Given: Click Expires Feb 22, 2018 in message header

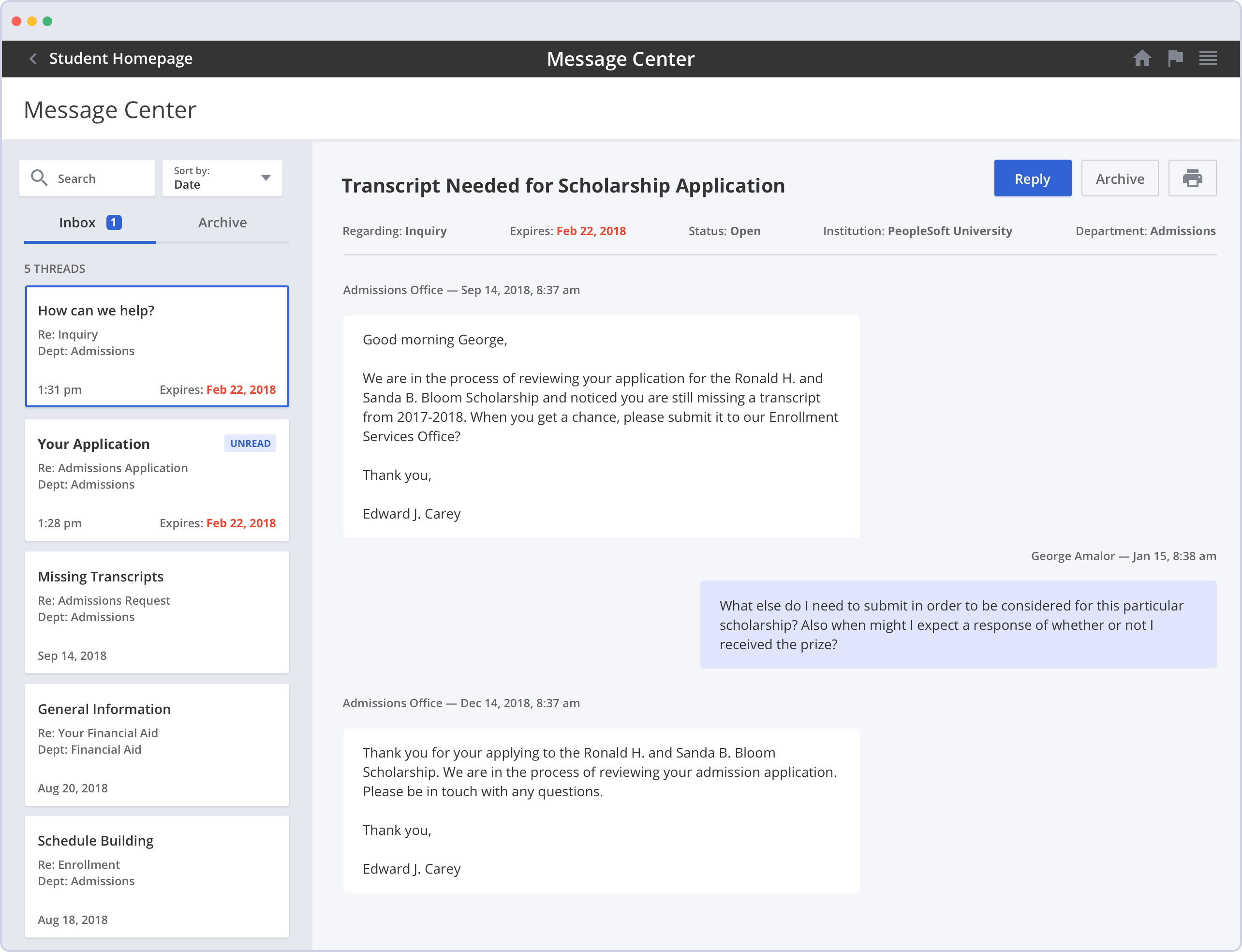Looking at the screenshot, I should point(568,231).
